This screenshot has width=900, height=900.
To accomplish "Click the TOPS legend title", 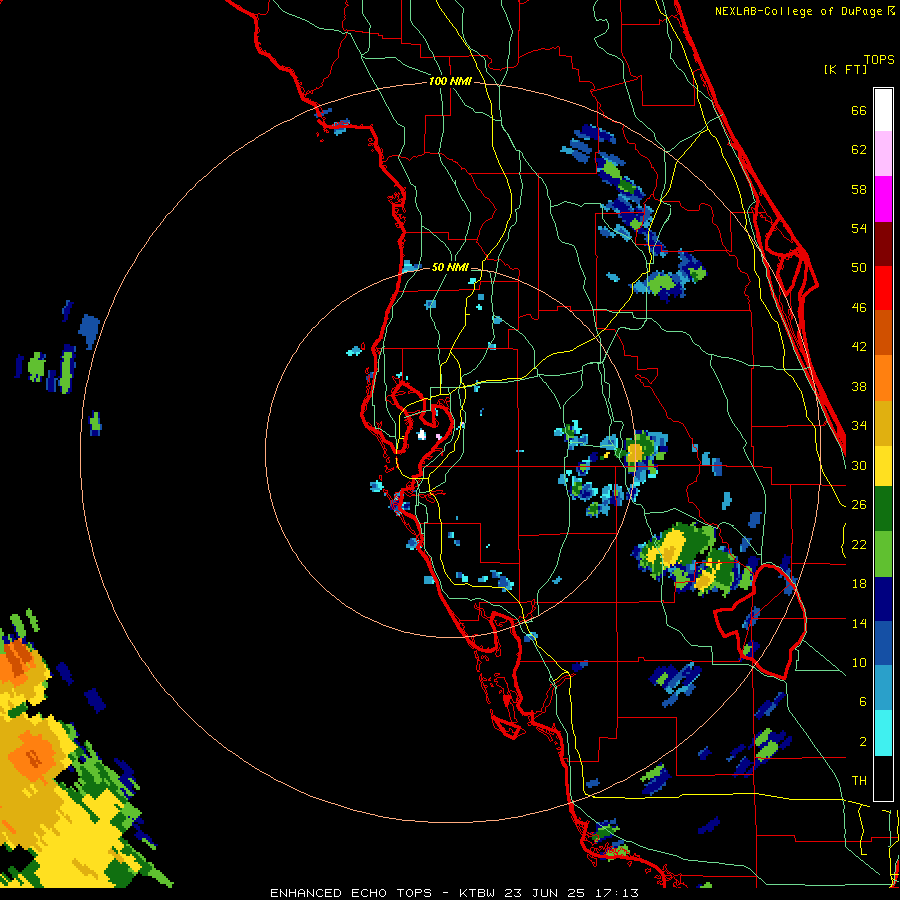I will pyautogui.click(x=879, y=59).
